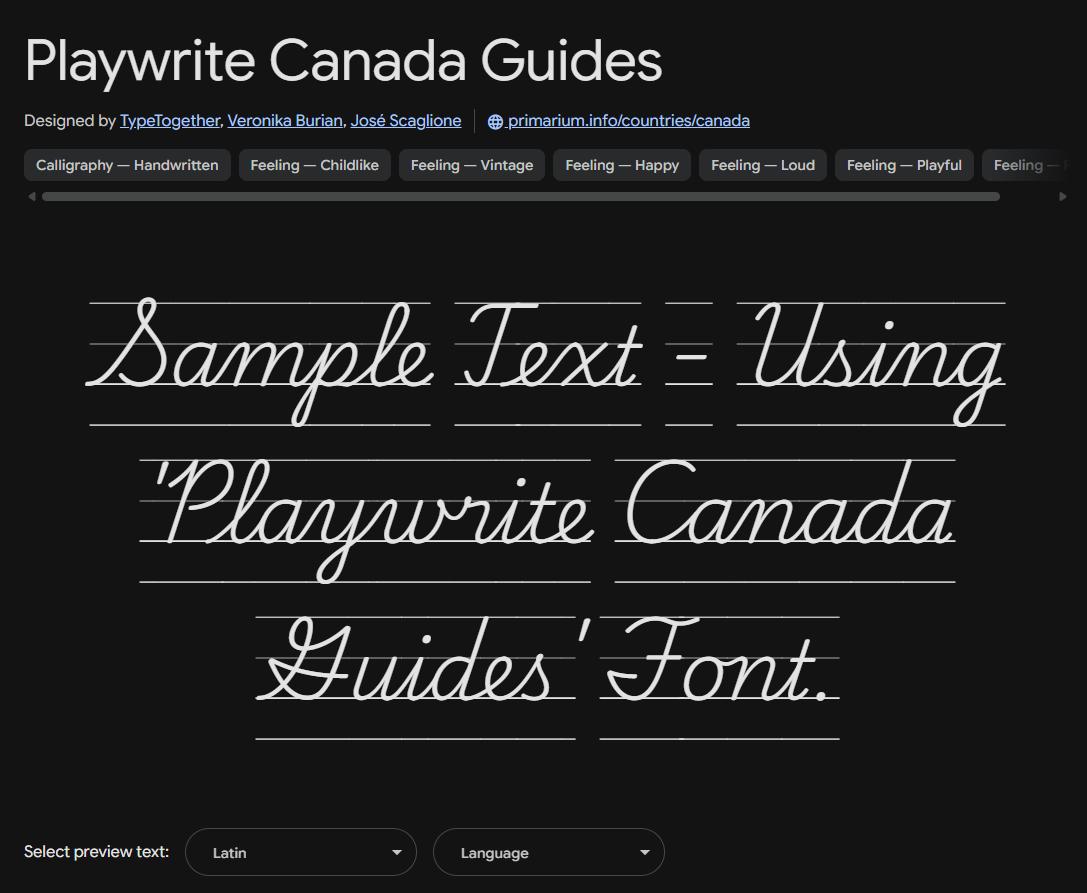Visit primarium.info/countries/canada link
The height and width of the screenshot is (893, 1087).
[628, 121]
